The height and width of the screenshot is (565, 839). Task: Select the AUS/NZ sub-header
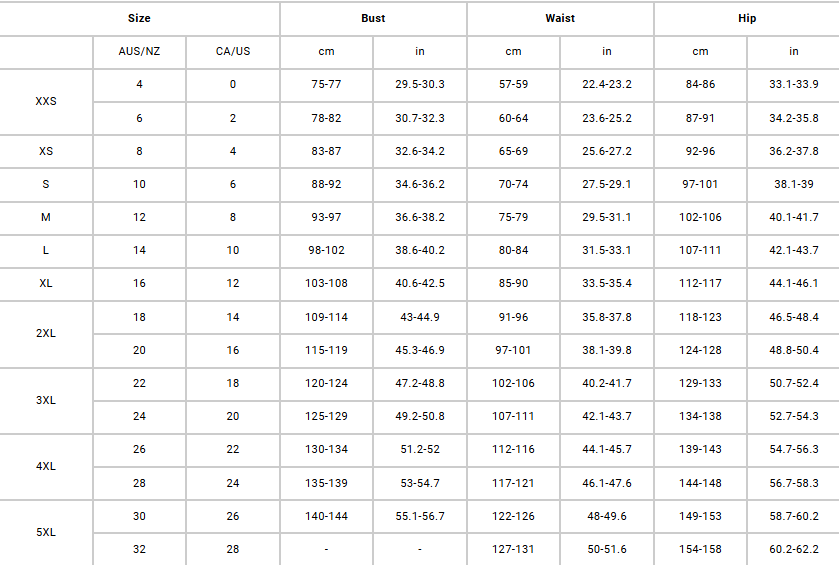(139, 51)
